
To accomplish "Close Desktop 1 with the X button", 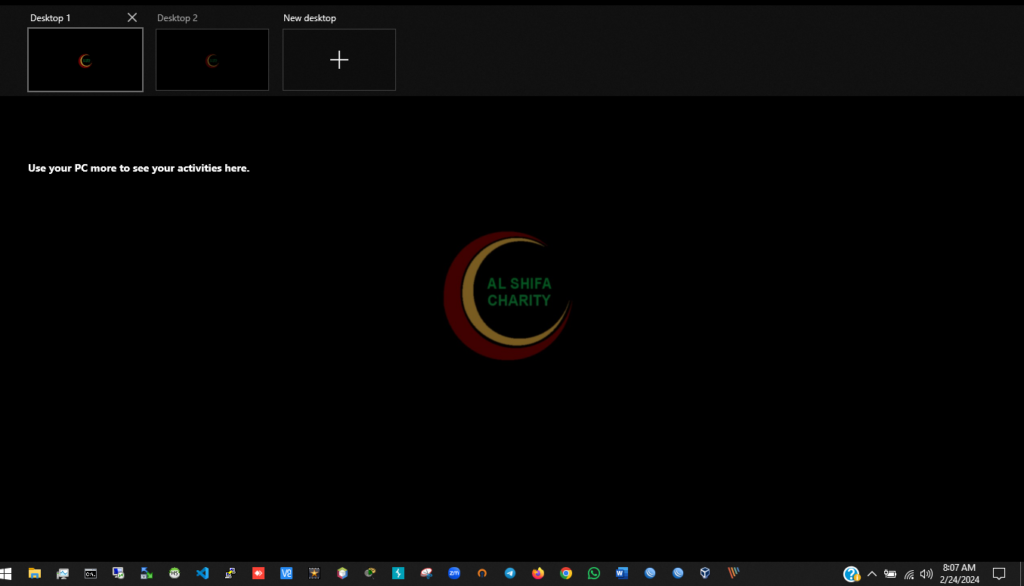I will coord(132,18).
